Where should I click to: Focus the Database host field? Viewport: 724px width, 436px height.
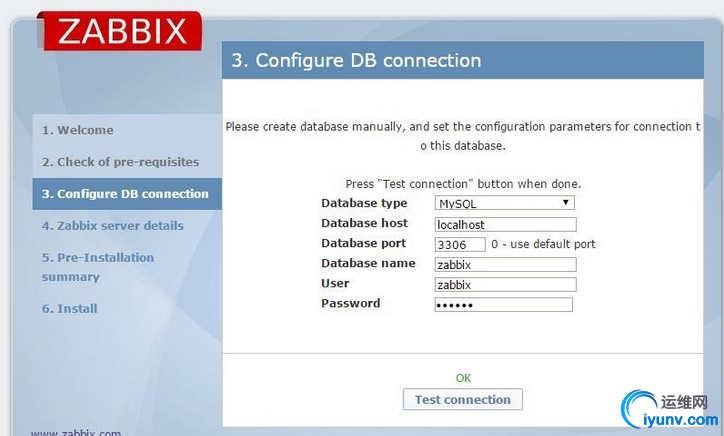[506, 224]
